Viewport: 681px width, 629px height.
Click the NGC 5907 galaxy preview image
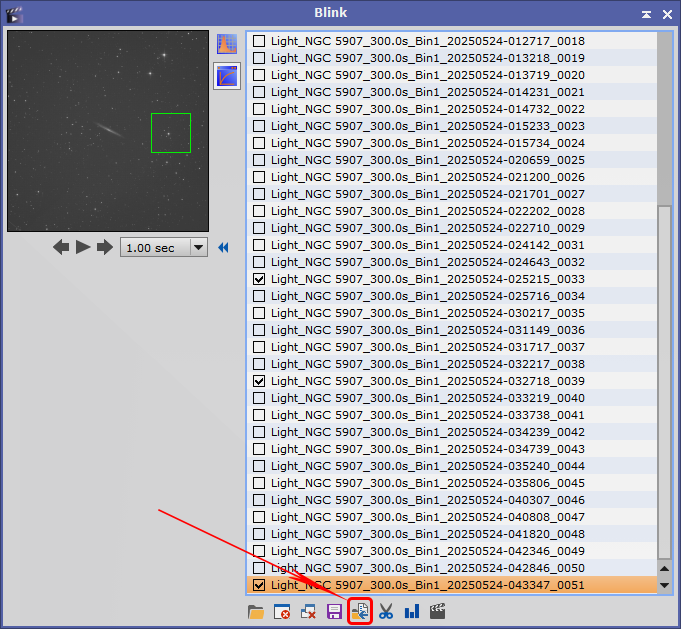[108, 131]
